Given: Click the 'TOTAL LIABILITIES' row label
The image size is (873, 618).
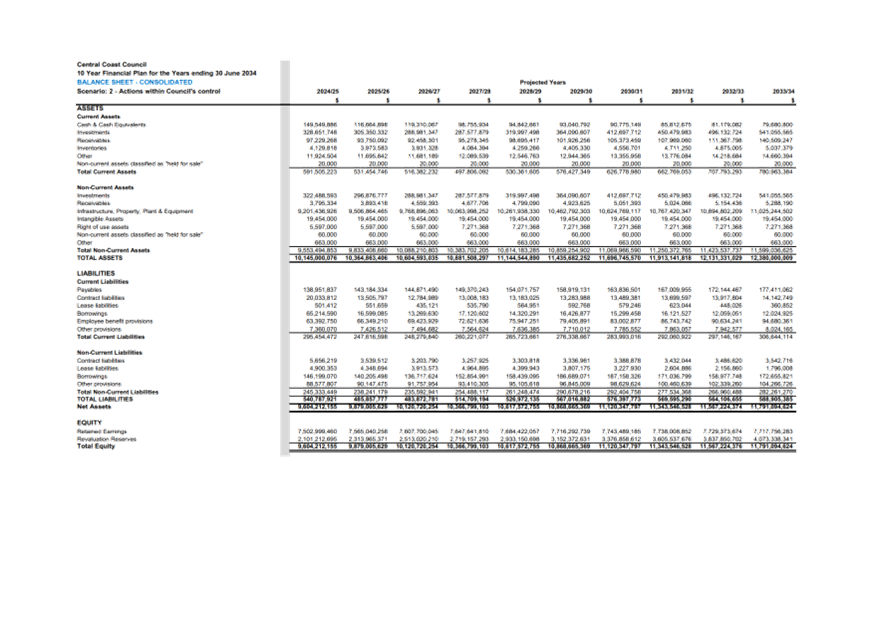Looking at the screenshot, I should point(105,399).
